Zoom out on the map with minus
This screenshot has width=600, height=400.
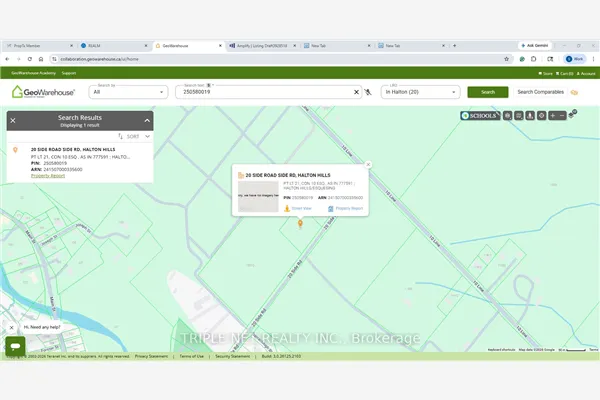(562, 116)
